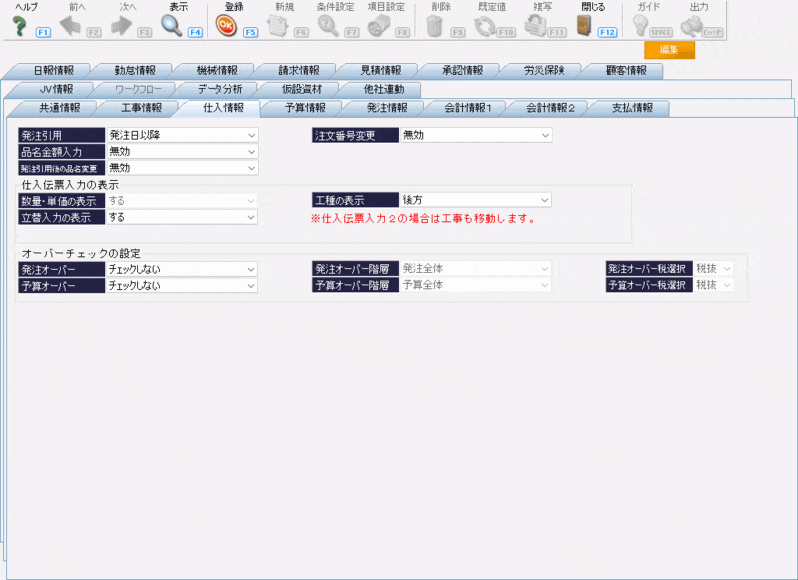
Task: Click the 前へ back arrow icon
Action: coord(70,26)
